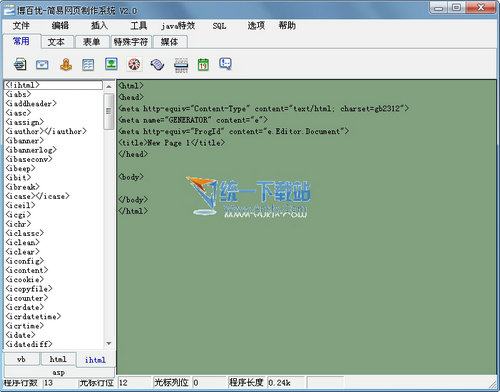This screenshot has height=392, width=500.
Task: Open the color wheel picker icon
Action: pos(134,64)
